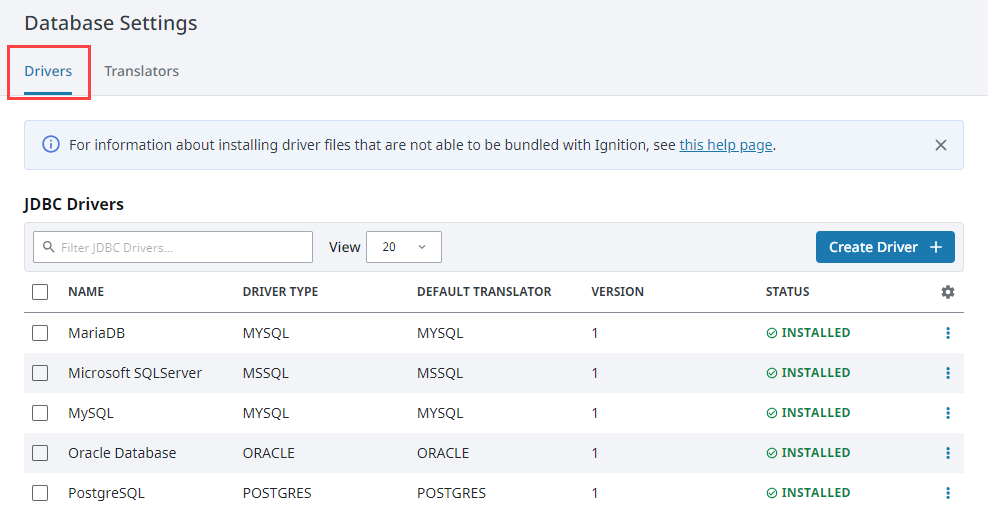Screen dimensions: 988x510
Task: Click the Create Driver button
Action: pos(885,247)
